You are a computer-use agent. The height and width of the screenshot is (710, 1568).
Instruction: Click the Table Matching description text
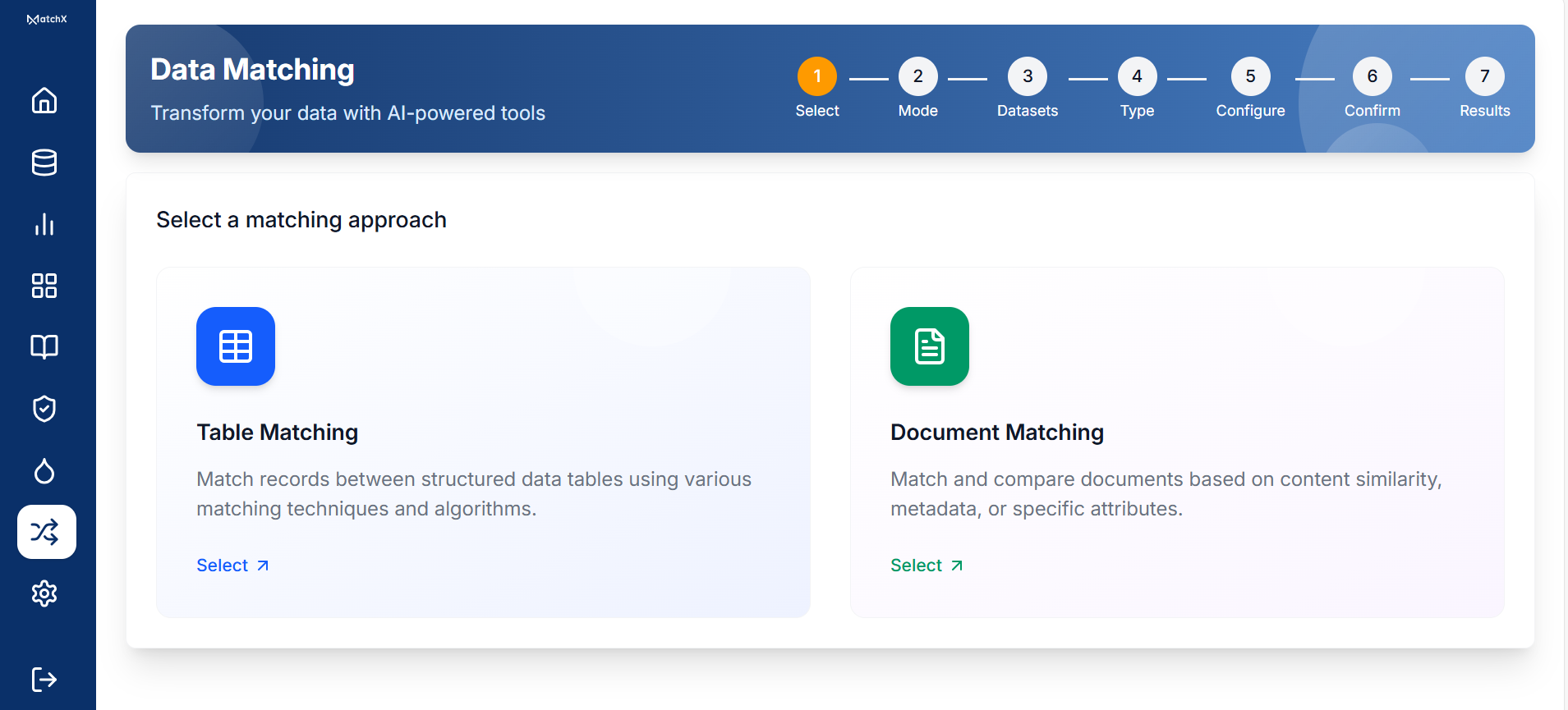pos(474,494)
